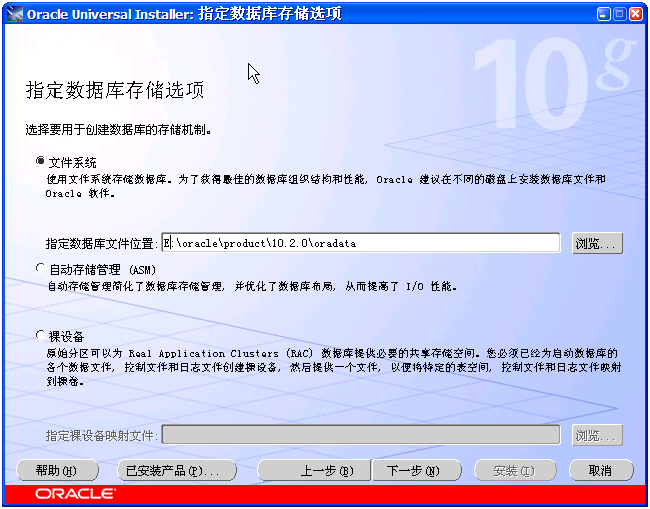Click Oracle Universal Installer title bar icon
Screen dimensions: 650x509
[15, 14]
